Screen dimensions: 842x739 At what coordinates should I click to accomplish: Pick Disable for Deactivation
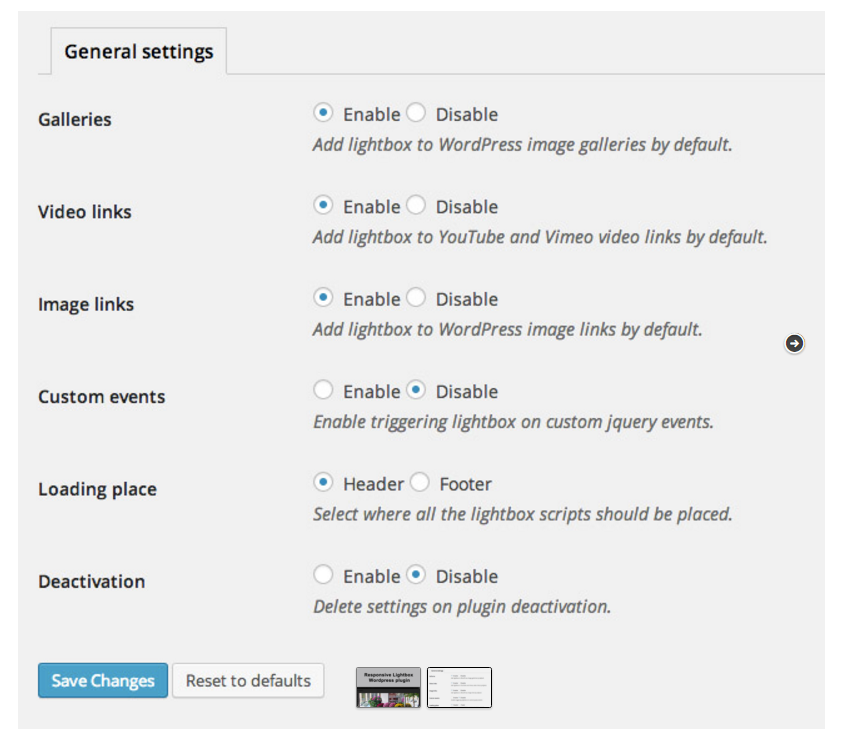pyautogui.click(x=416, y=575)
